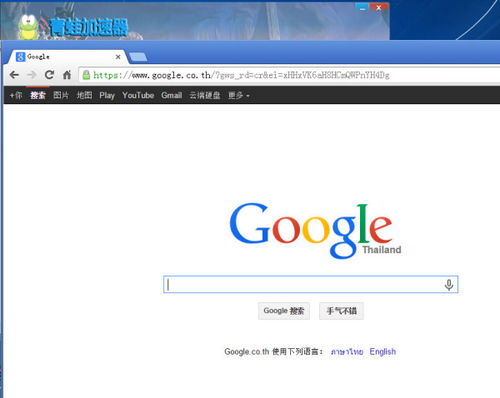Viewport: 500px width, 398px height.
Task: Expand the 更多 dropdown menu
Action: [239, 95]
